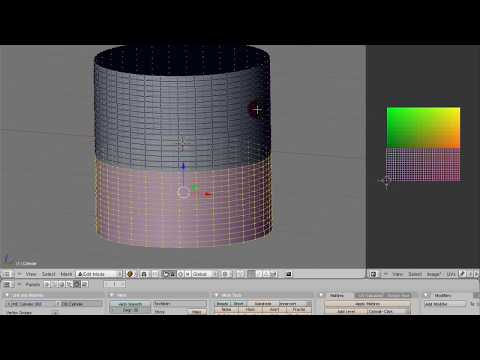
Task: Open the 3D view window type selector
Action: point(7,274)
